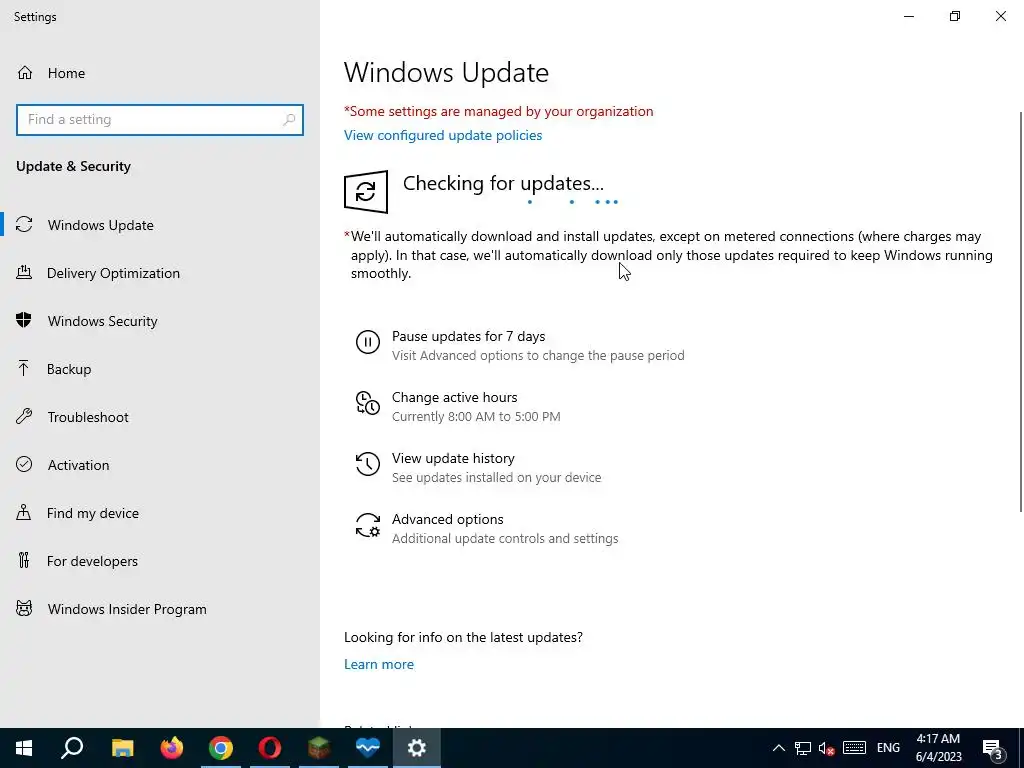This screenshot has width=1024, height=768.
Task: Launch File Explorer from taskbar
Action: click(x=122, y=748)
